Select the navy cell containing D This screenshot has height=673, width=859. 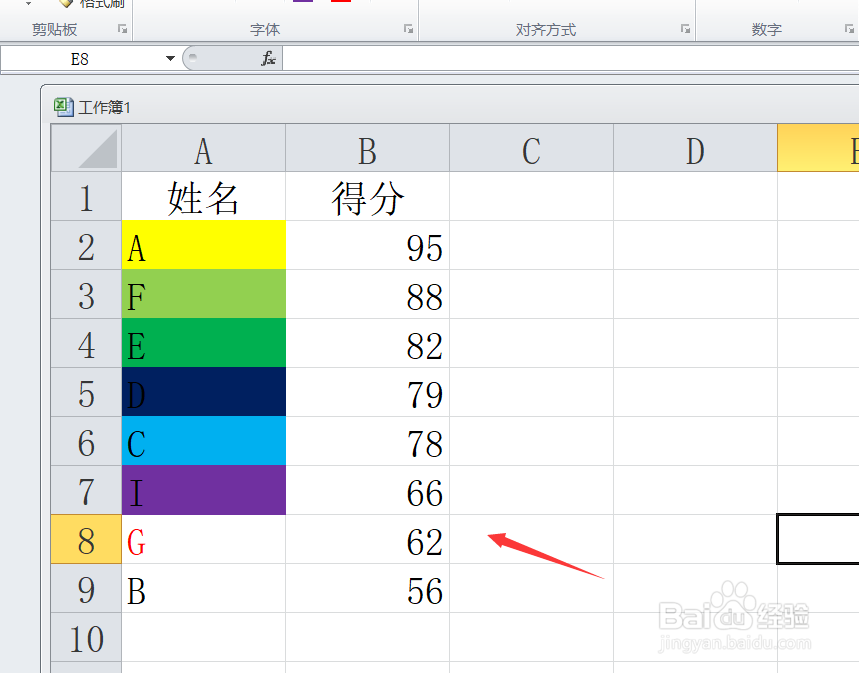click(203, 392)
